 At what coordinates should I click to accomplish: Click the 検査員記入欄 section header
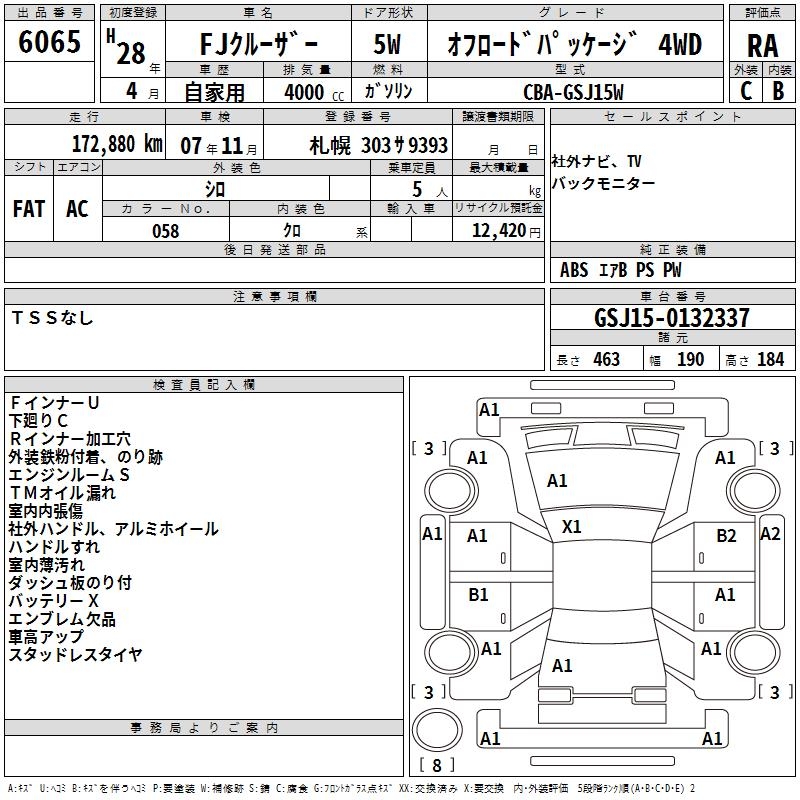click(204, 385)
